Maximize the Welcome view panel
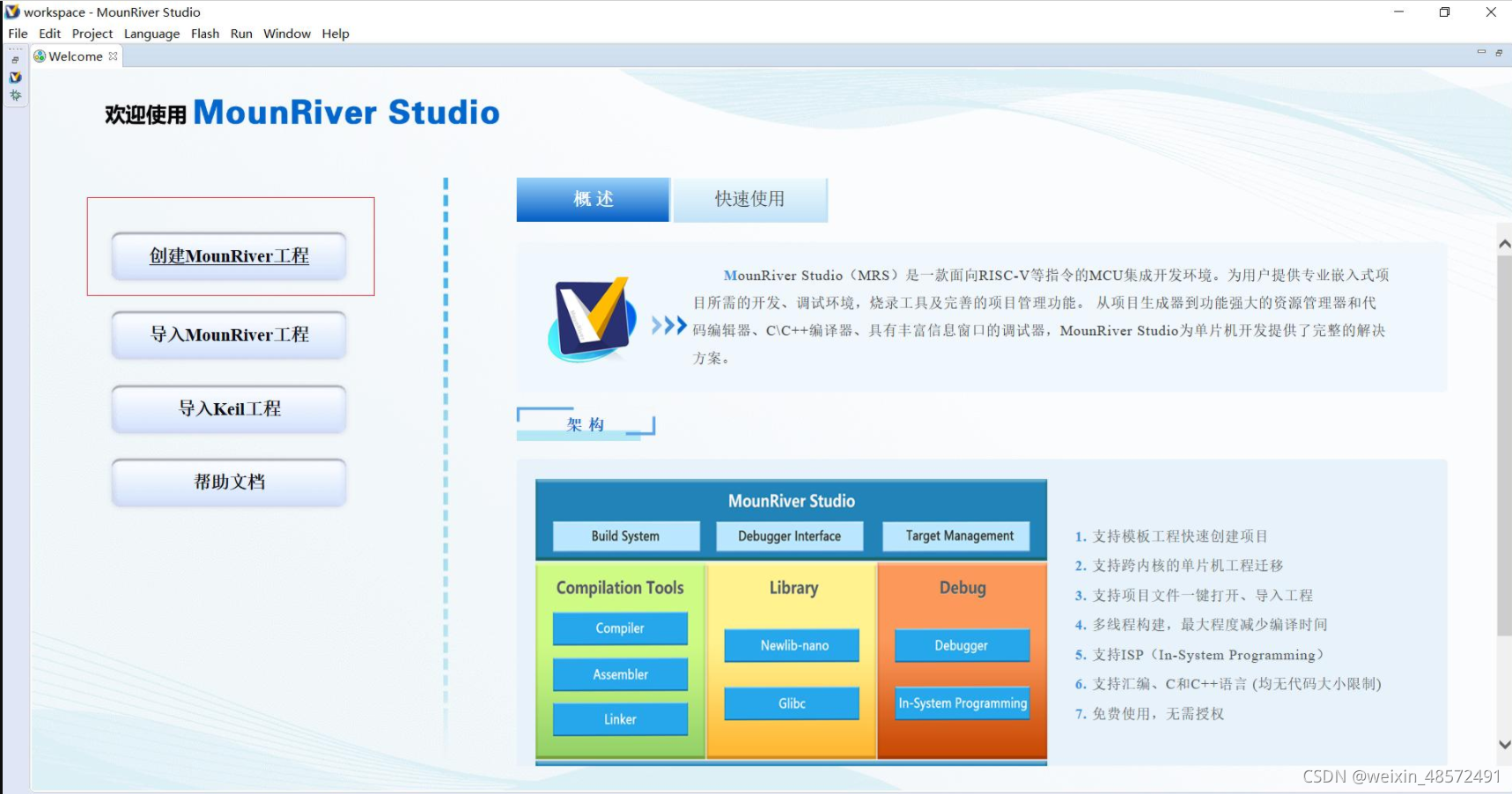This screenshot has height=794, width=1512. (x=1499, y=53)
